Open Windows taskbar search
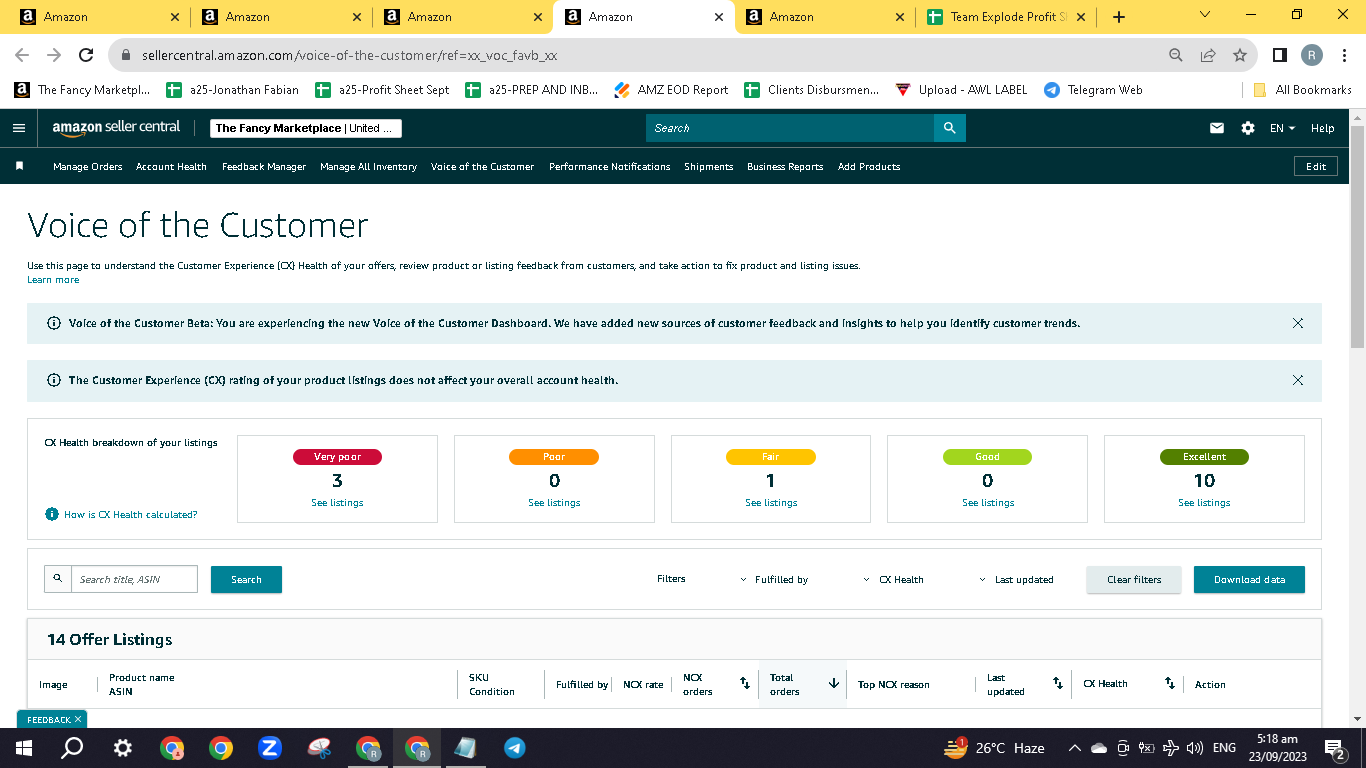This screenshot has height=768, width=1366. pos(72,748)
